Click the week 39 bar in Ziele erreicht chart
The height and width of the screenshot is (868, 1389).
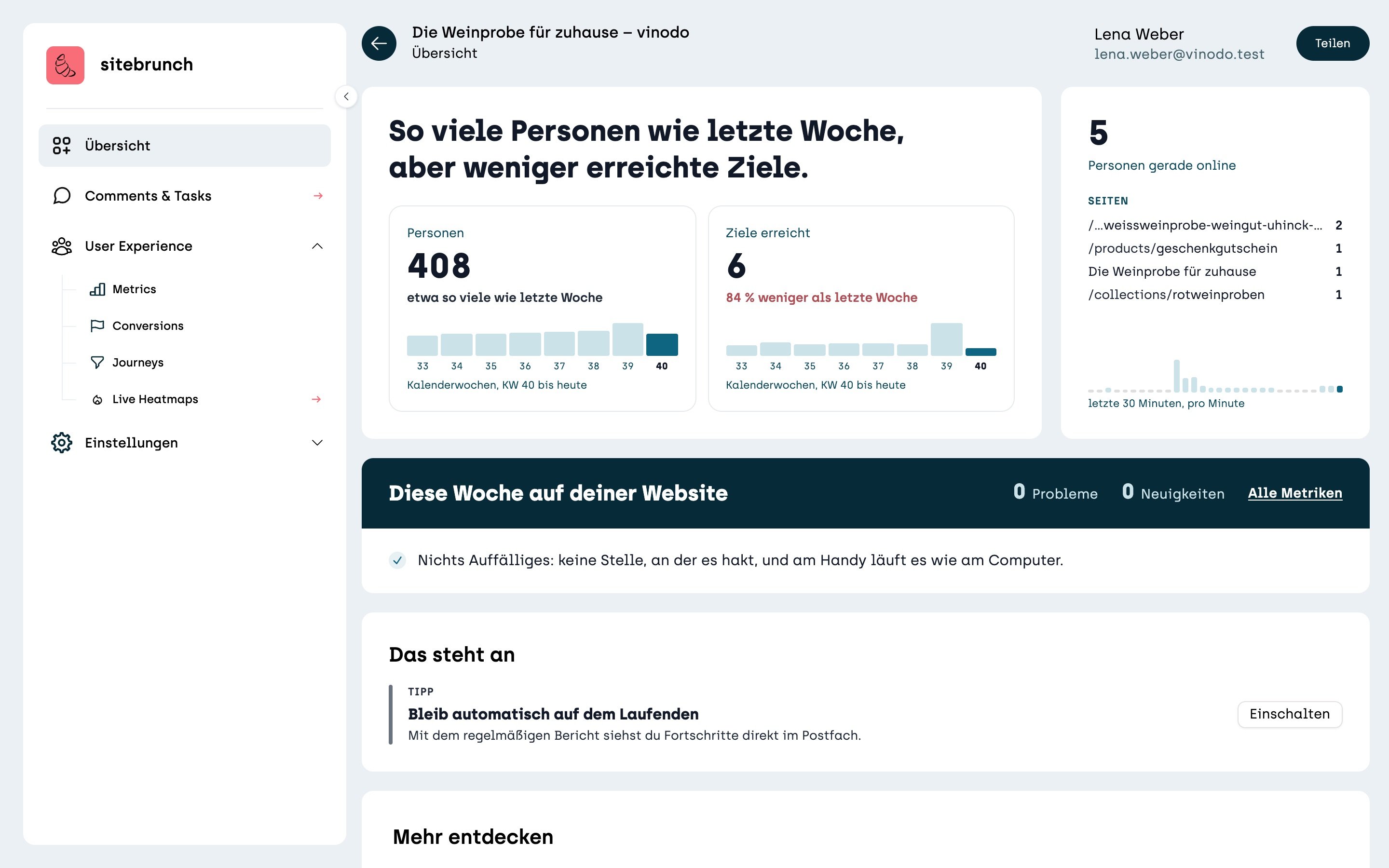946,339
